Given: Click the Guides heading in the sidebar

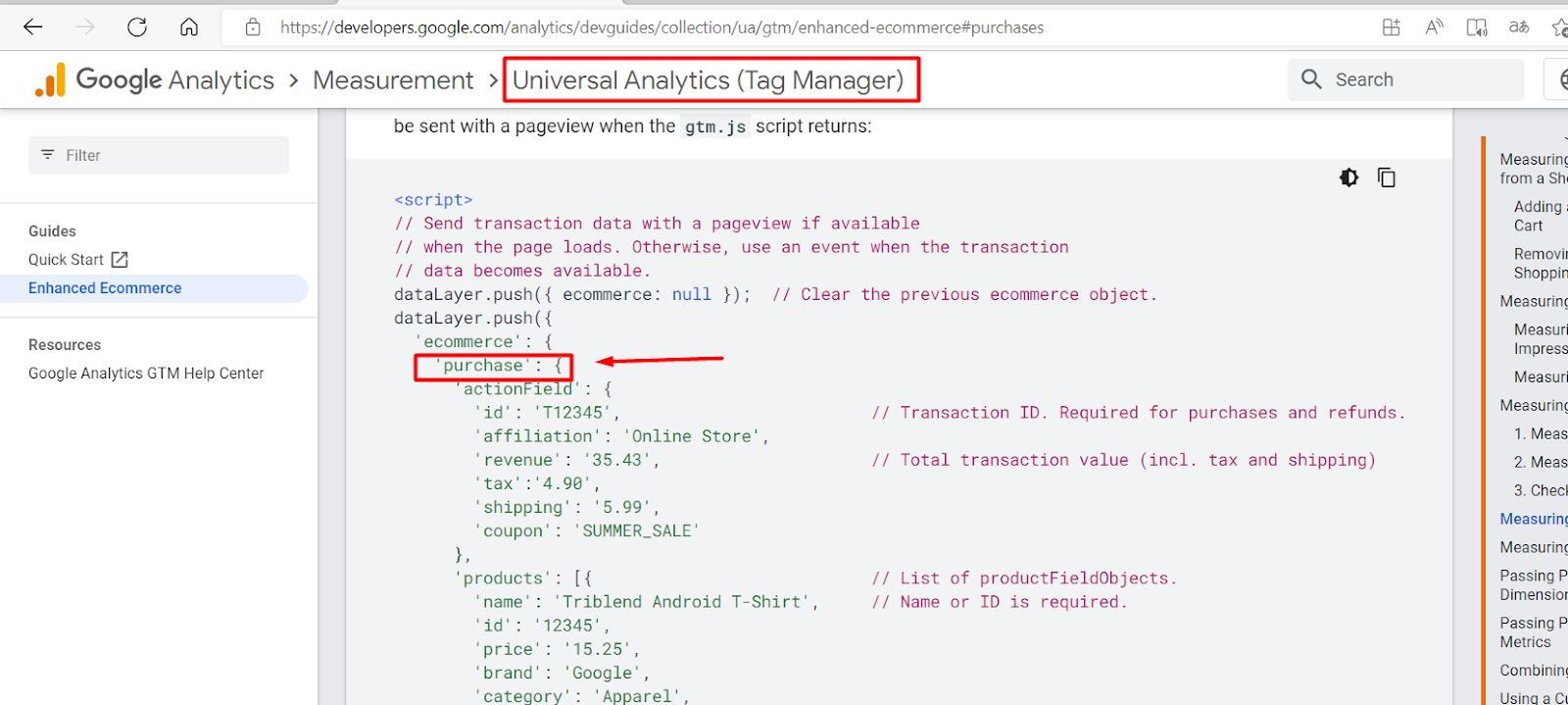Looking at the screenshot, I should tap(52, 231).
